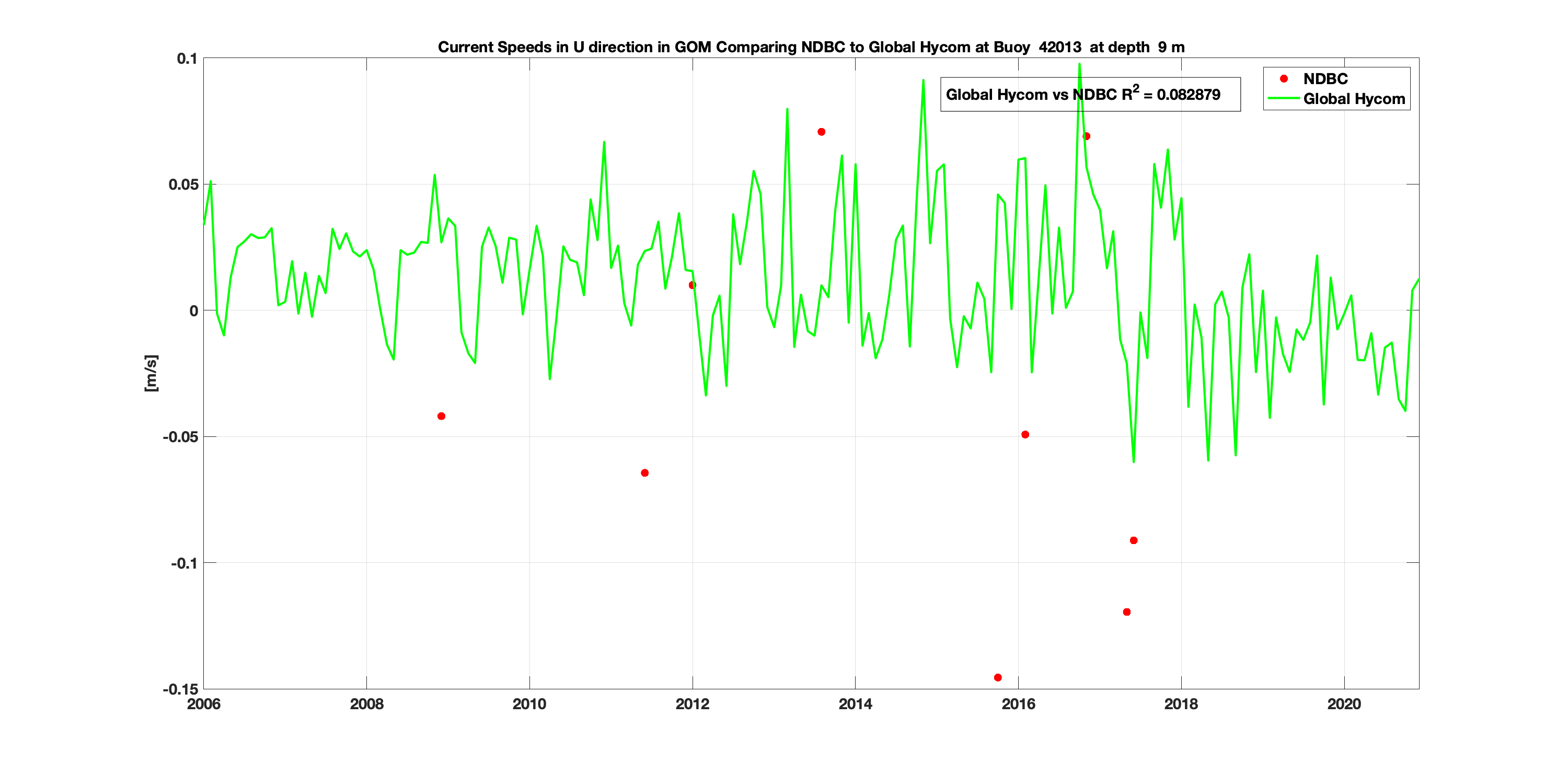The width and height of the screenshot is (1568, 774).
Task: Click the plot title text
Action: click(x=811, y=47)
